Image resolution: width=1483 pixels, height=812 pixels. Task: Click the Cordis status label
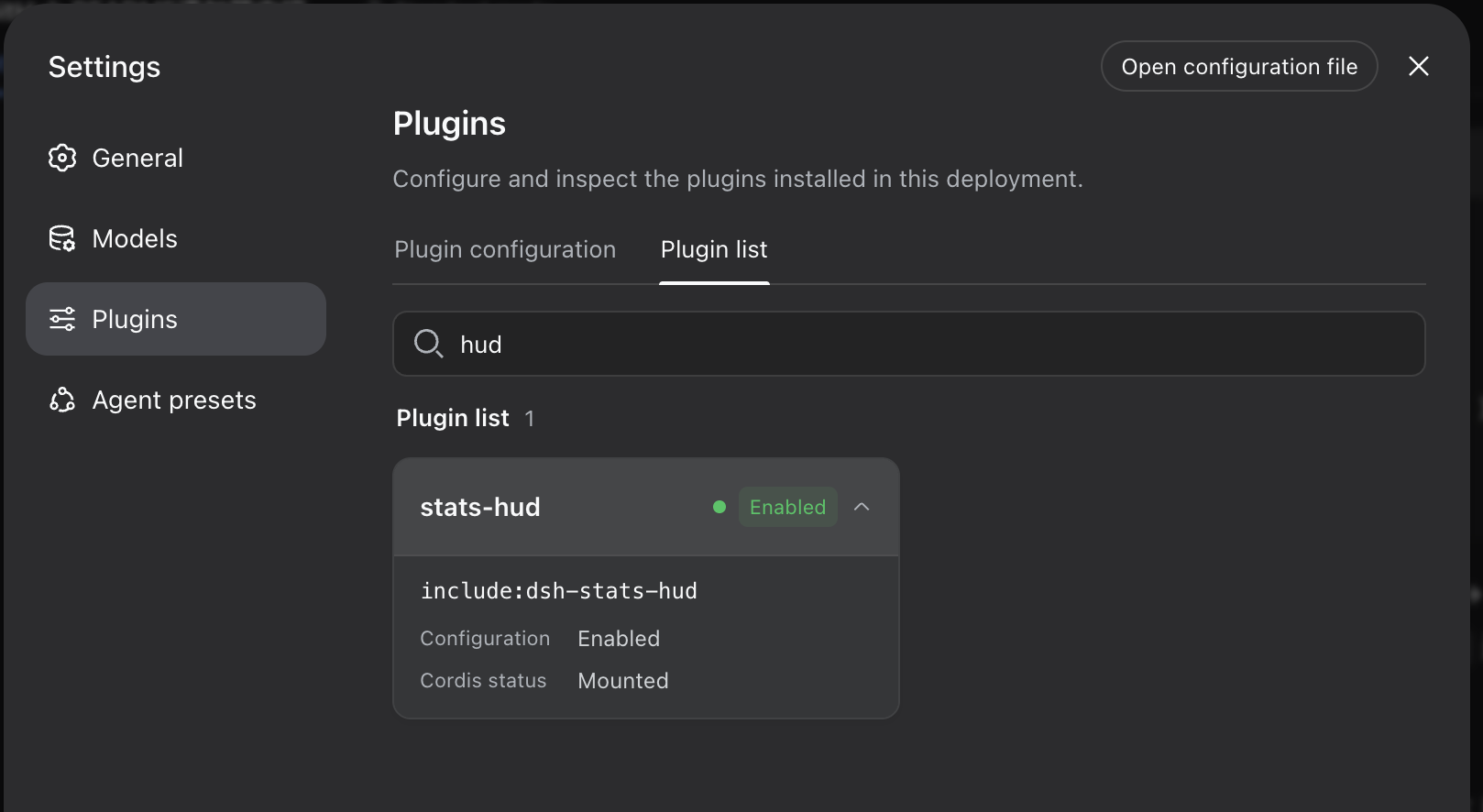(483, 681)
